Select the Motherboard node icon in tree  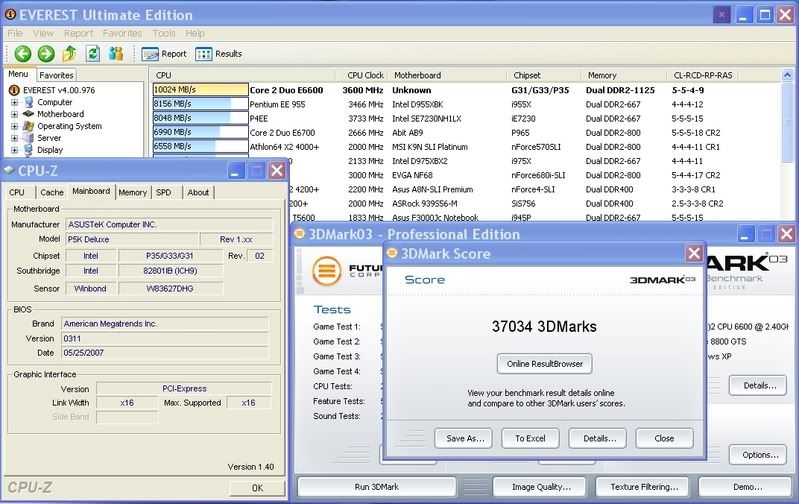[x=29, y=114]
